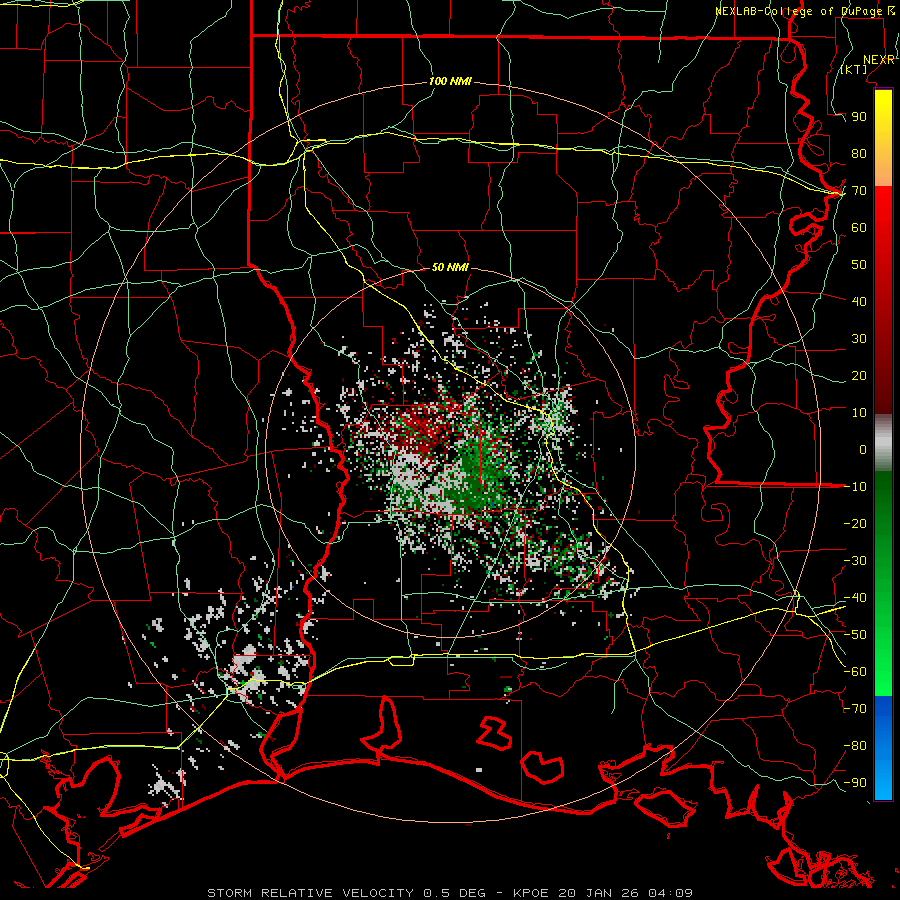900x900 pixels.
Task: Click the 30 value on velocity scale
Action: coord(859,339)
